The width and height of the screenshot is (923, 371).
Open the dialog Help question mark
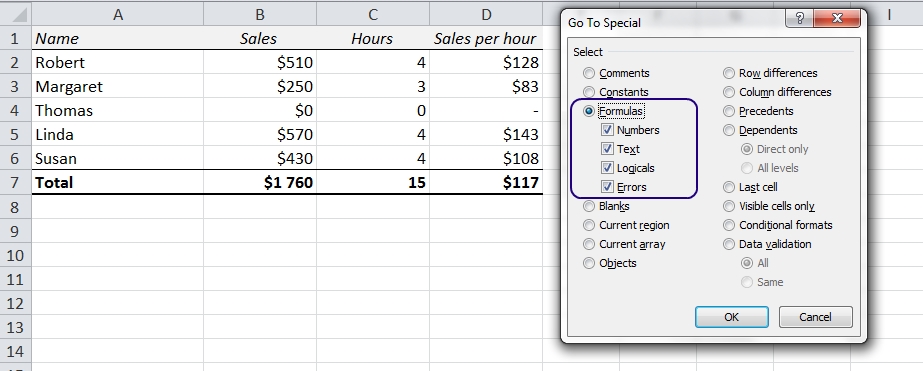click(799, 19)
